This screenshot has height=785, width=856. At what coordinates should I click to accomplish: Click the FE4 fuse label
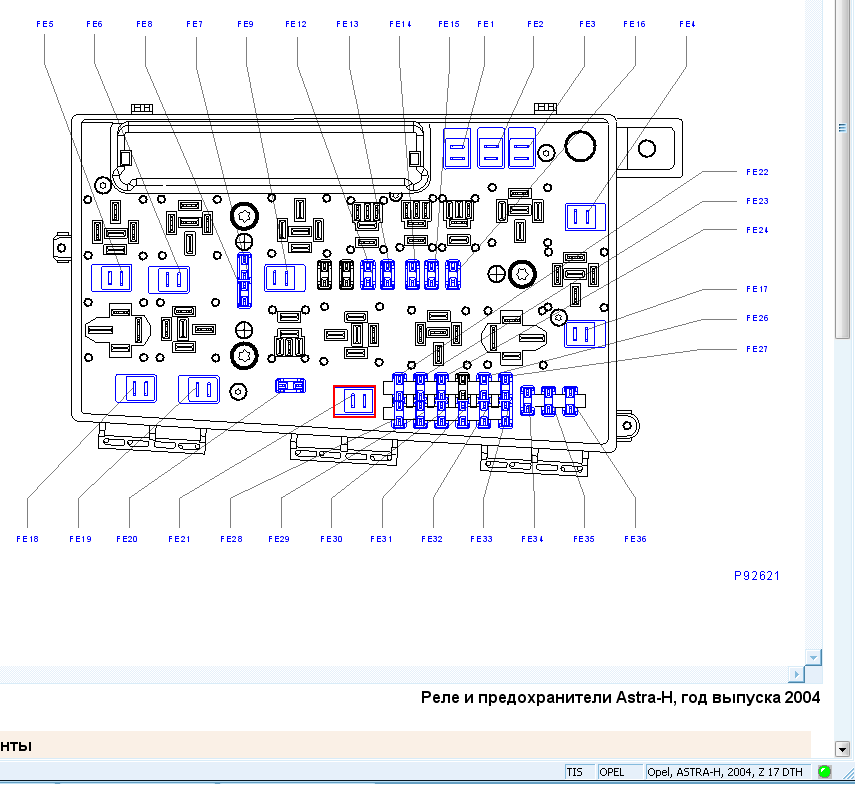click(x=687, y=24)
